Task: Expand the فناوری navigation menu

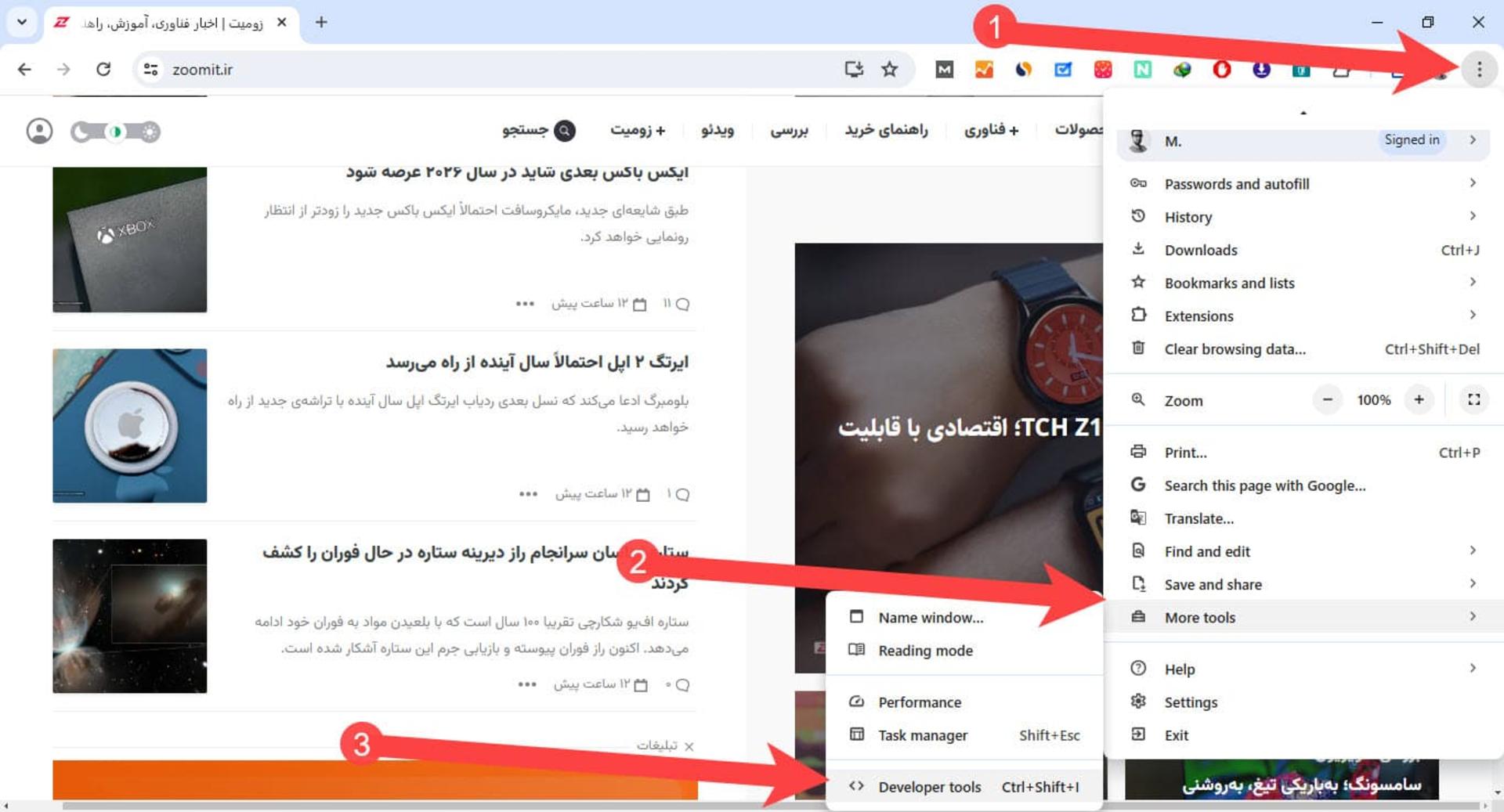Action: [x=992, y=130]
